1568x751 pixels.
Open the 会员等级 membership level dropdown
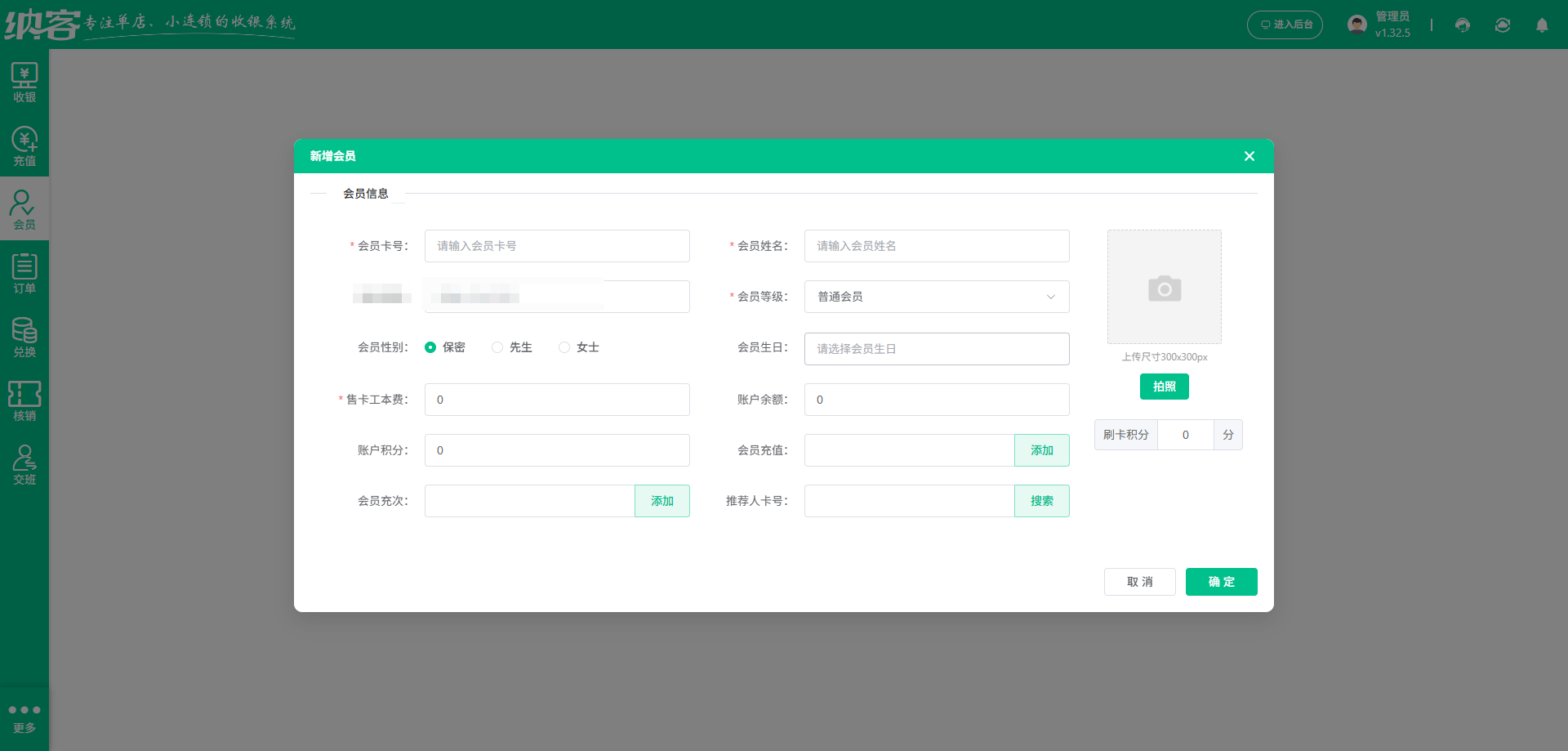coord(936,297)
